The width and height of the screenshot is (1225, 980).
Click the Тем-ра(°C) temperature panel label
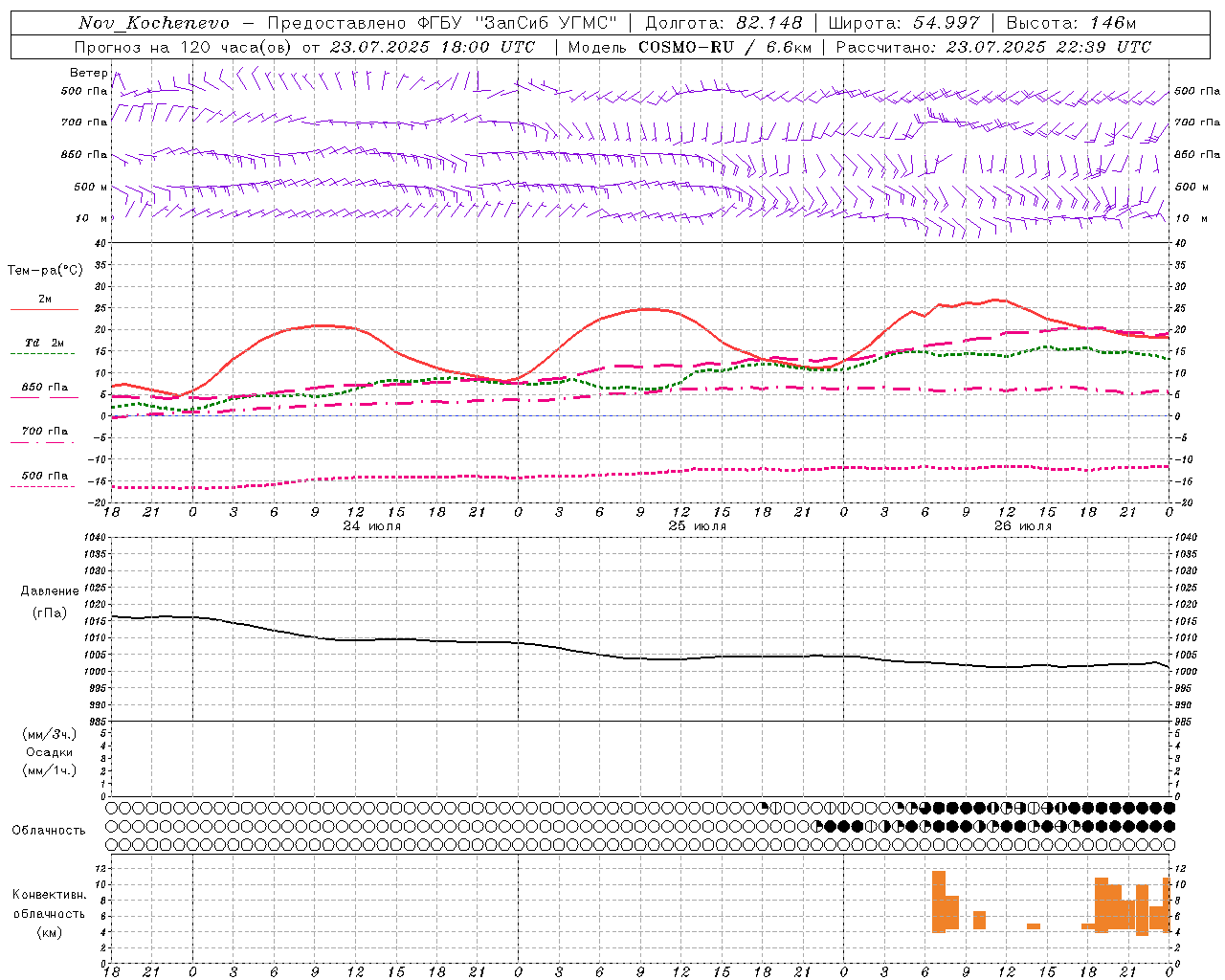point(45,271)
